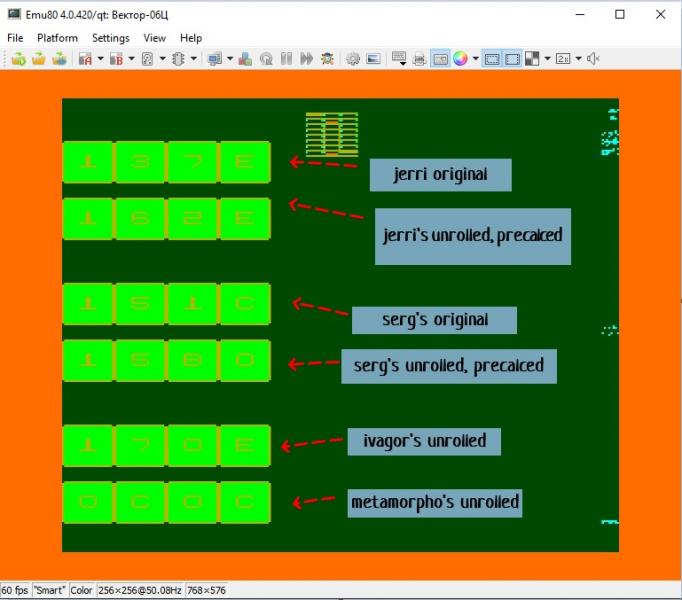Viewport: 682px width, 600px height.
Task: Toggle the highlighted keyboard layout button
Action: 440,59
